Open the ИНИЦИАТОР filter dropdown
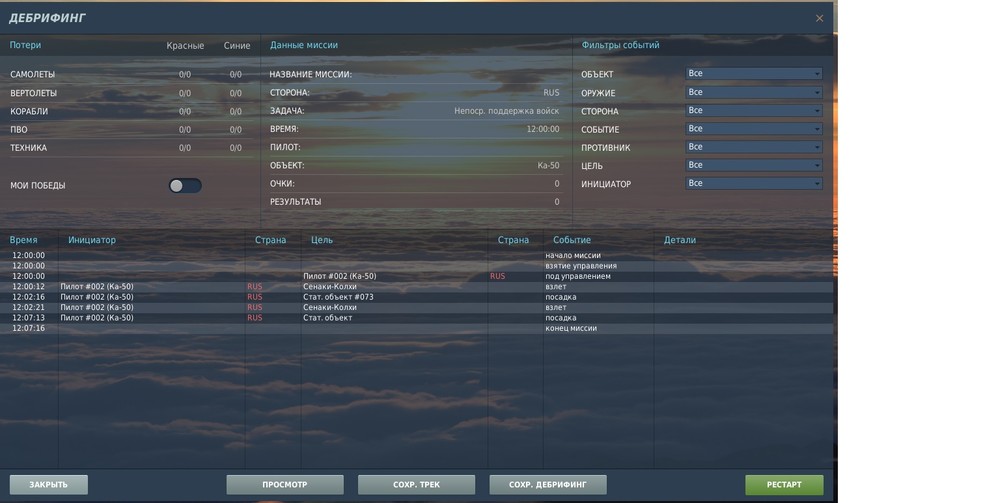1000x503 pixels. (x=754, y=184)
